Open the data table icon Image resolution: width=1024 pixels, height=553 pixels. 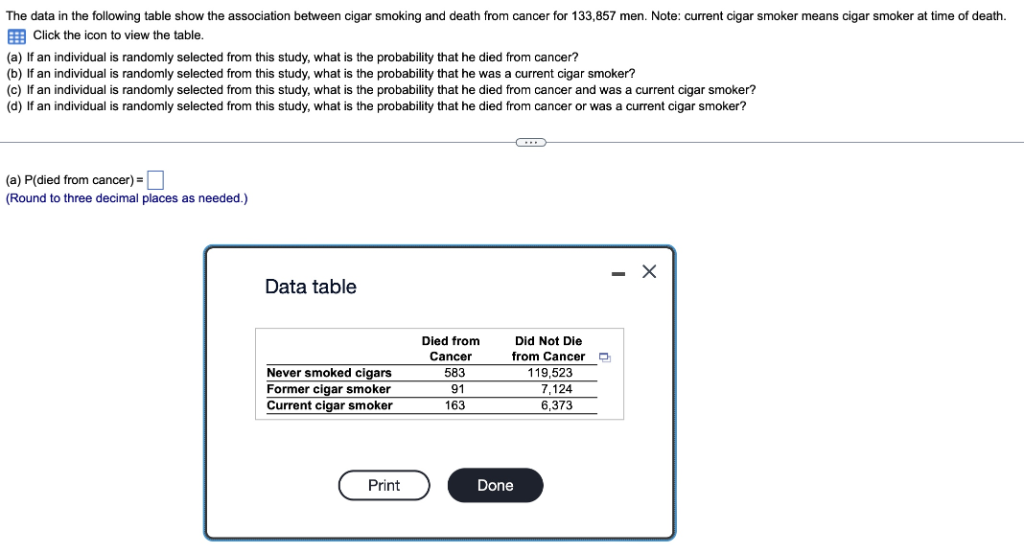pyautogui.click(x=16, y=36)
